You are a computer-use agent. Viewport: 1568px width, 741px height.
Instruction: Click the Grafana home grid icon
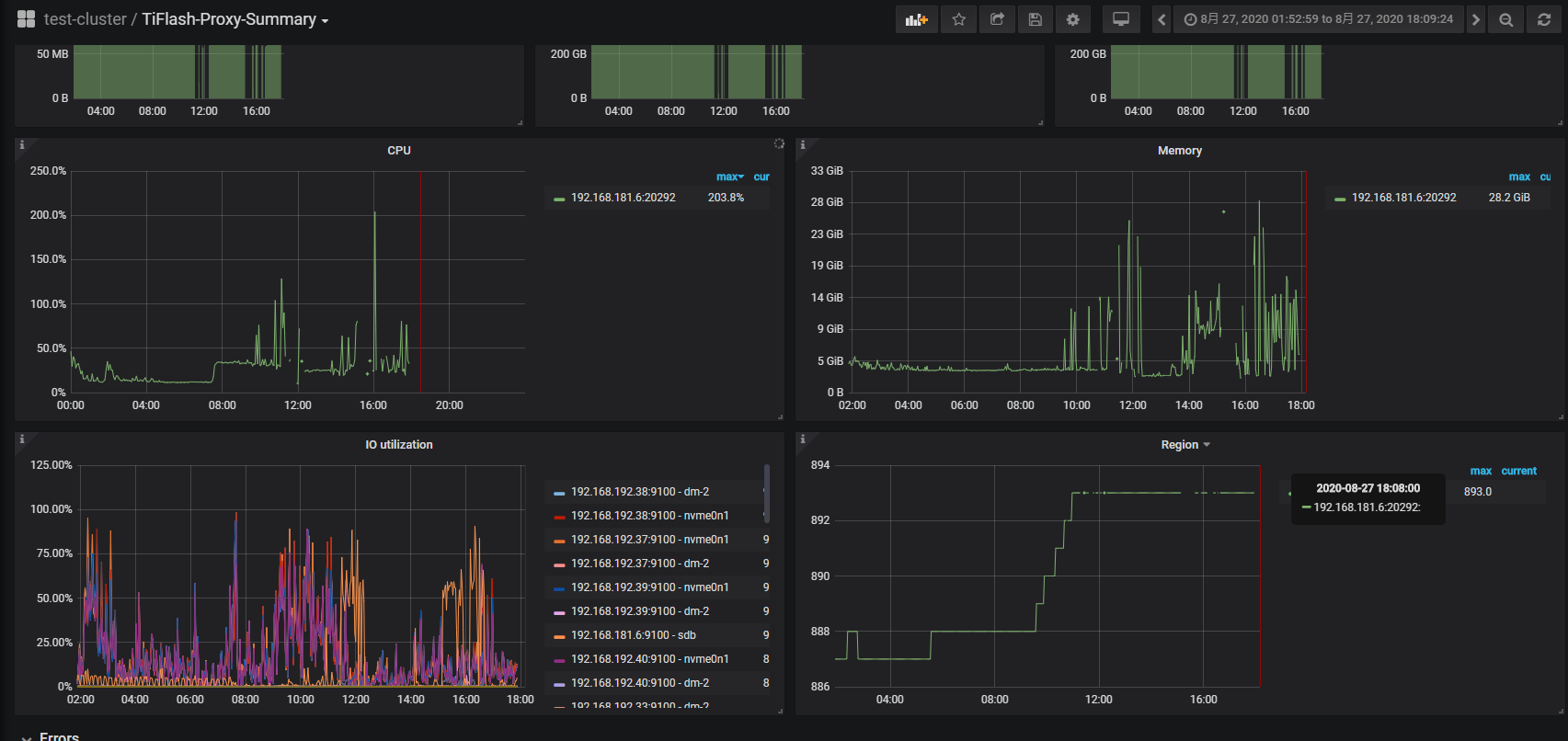pyautogui.click(x=26, y=19)
